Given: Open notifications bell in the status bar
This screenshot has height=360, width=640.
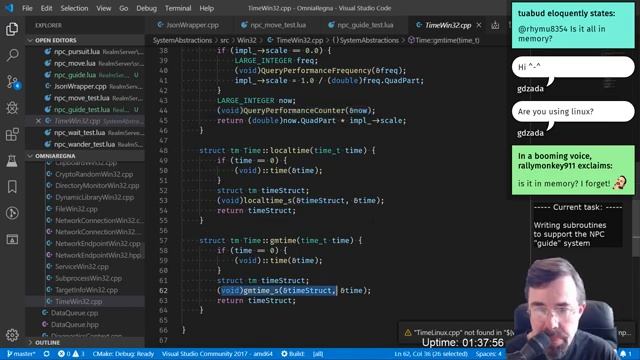Looking at the screenshot, I should click(x=626, y=354).
